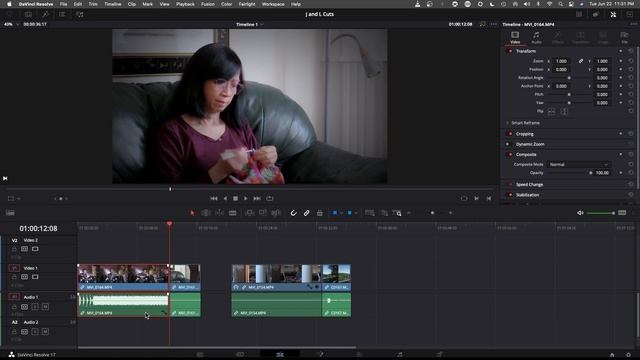Image resolution: width=640 pixels, height=360 pixels.
Task: Open the Audio tab in Inspector
Action: (x=536, y=38)
